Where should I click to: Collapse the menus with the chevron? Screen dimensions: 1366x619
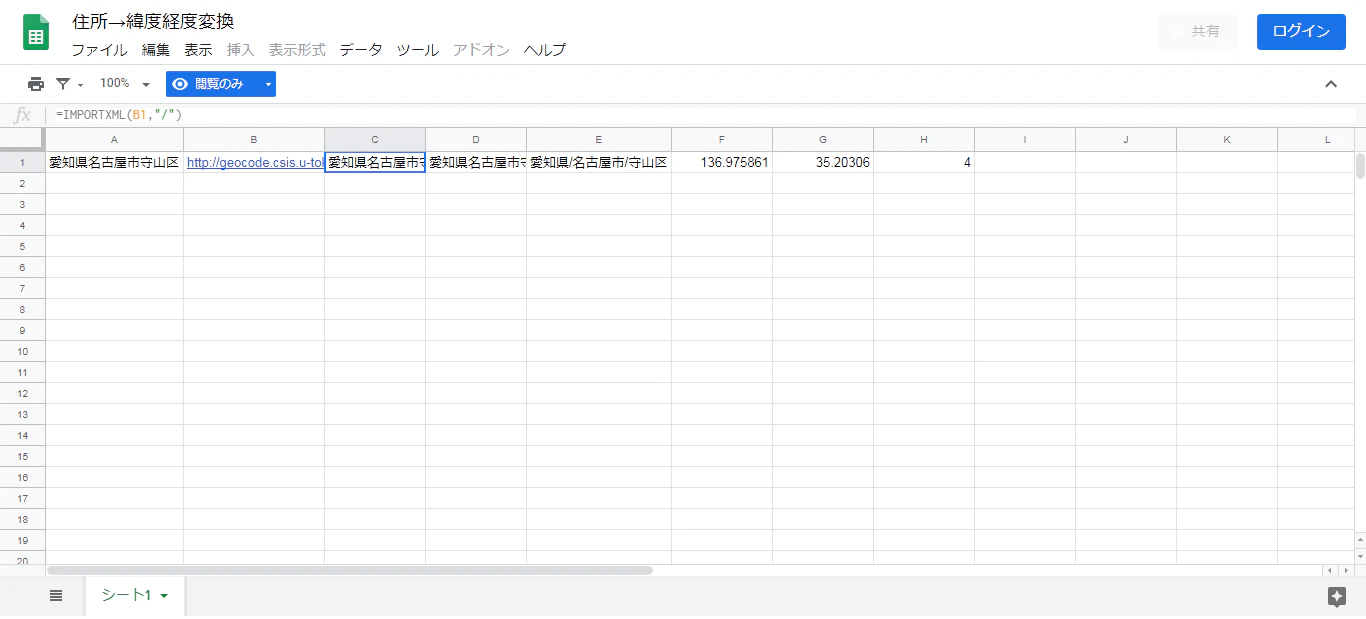[1331, 84]
